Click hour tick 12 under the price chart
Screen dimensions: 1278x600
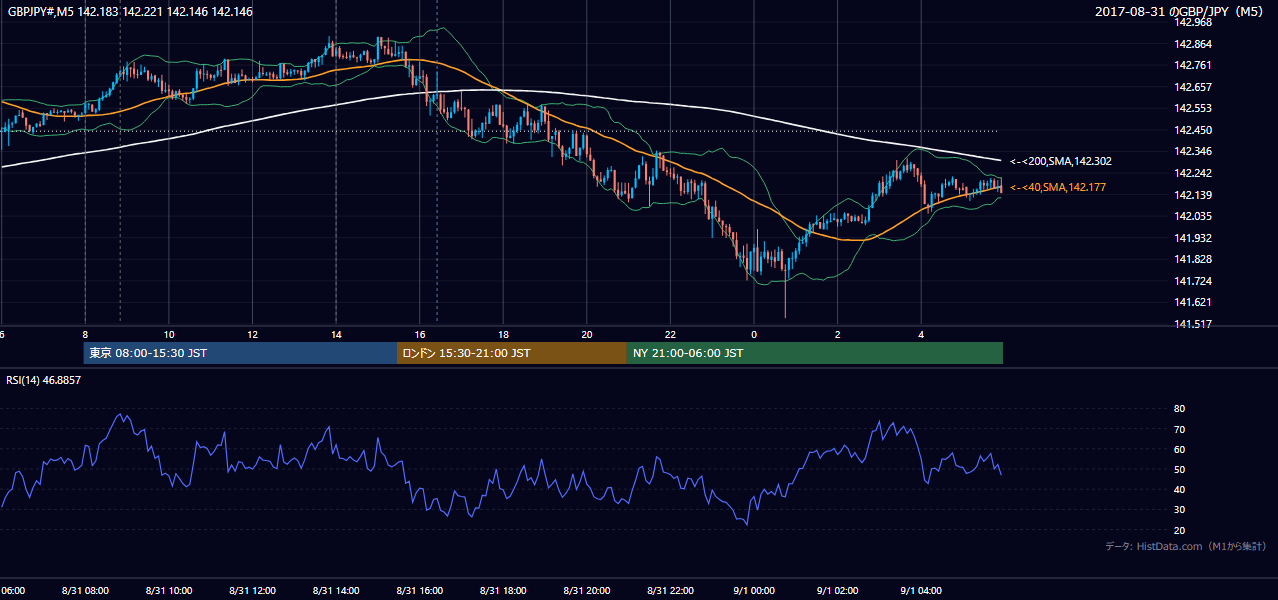click(x=252, y=334)
